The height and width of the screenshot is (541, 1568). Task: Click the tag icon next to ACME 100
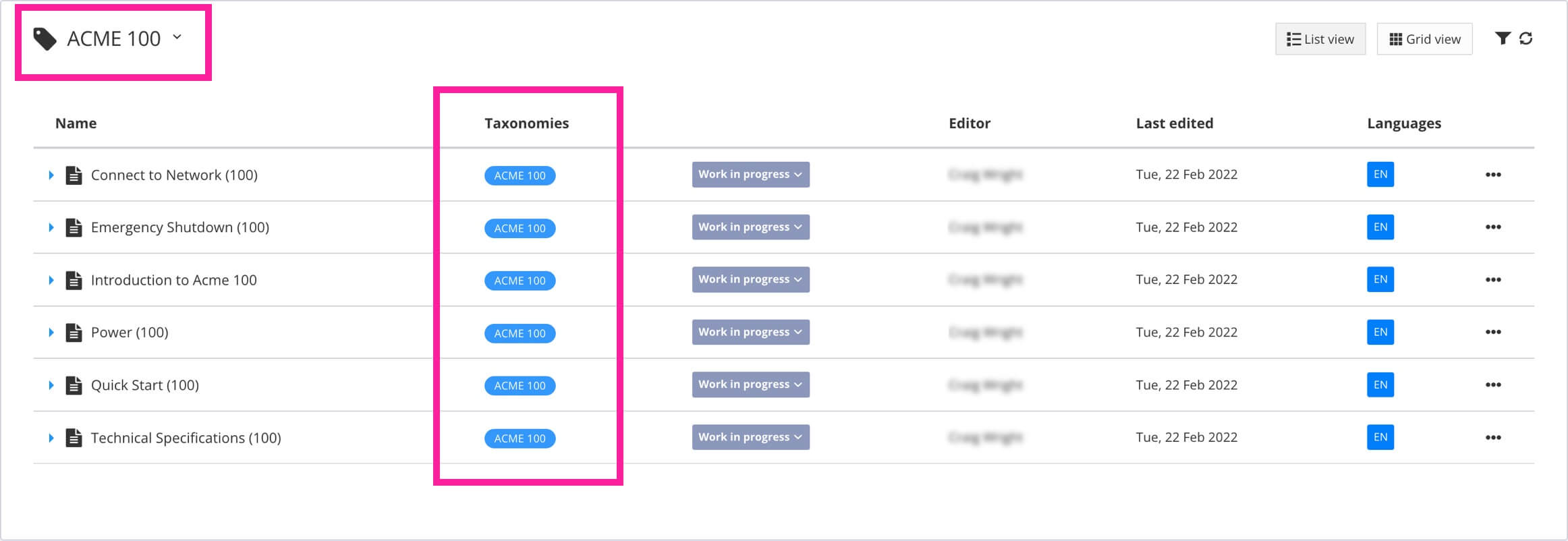(45, 38)
